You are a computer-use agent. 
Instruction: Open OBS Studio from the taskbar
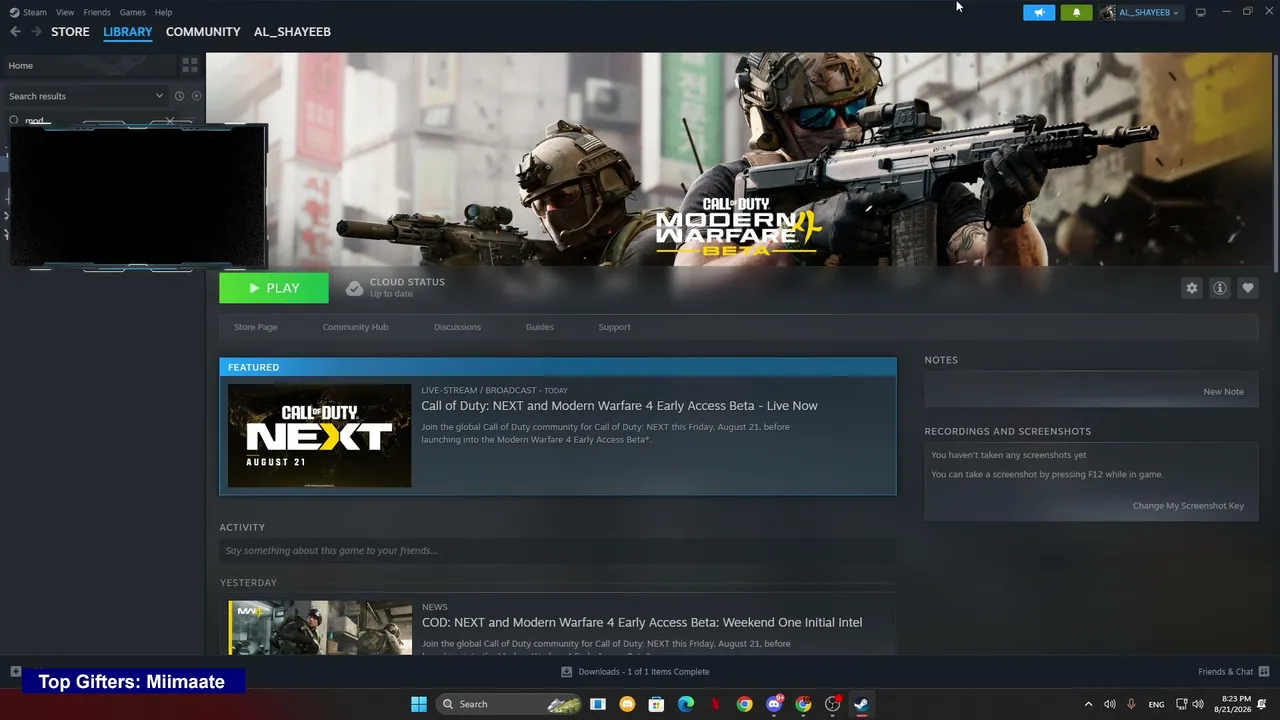pyautogui.click(x=832, y=704)
